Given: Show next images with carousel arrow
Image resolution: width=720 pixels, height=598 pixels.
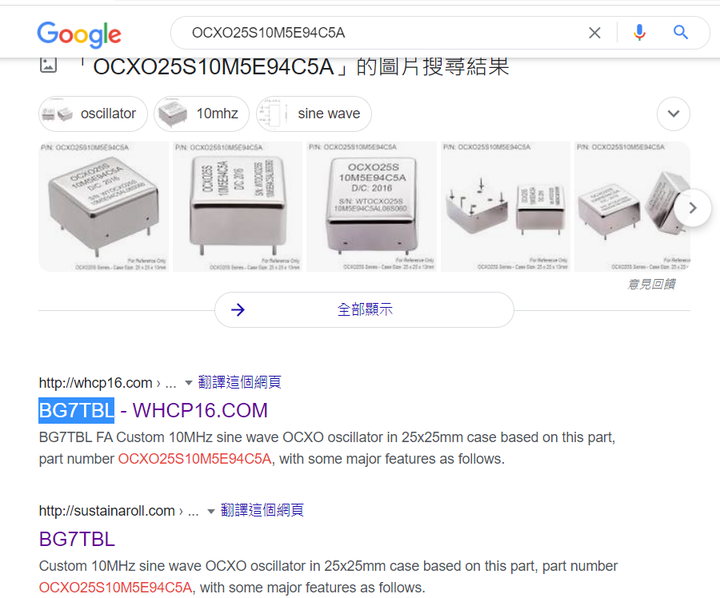Looking at the screenshot, I should click(x=692, y=208).
